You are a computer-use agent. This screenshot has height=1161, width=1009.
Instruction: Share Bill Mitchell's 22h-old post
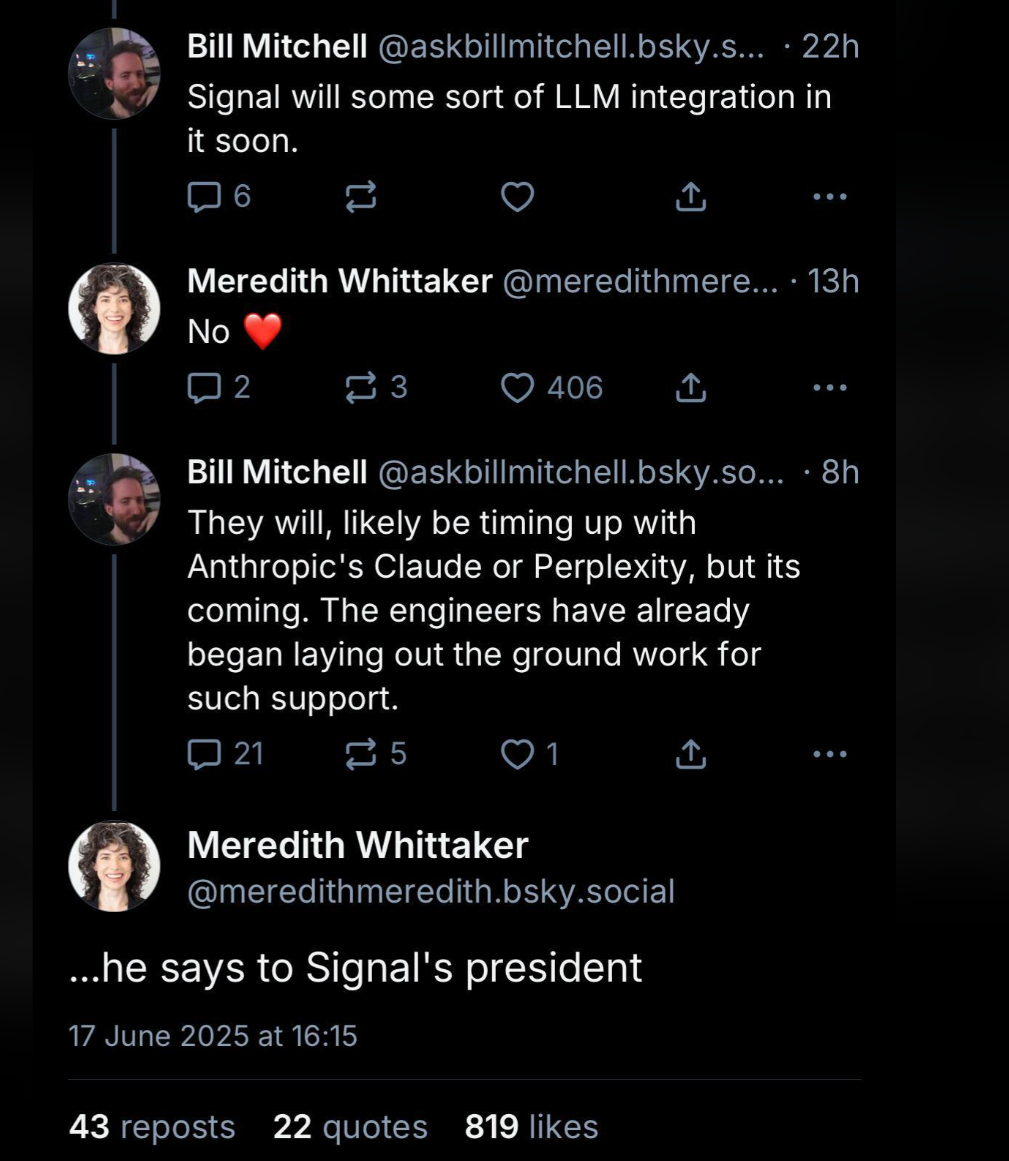pos(690,197)
